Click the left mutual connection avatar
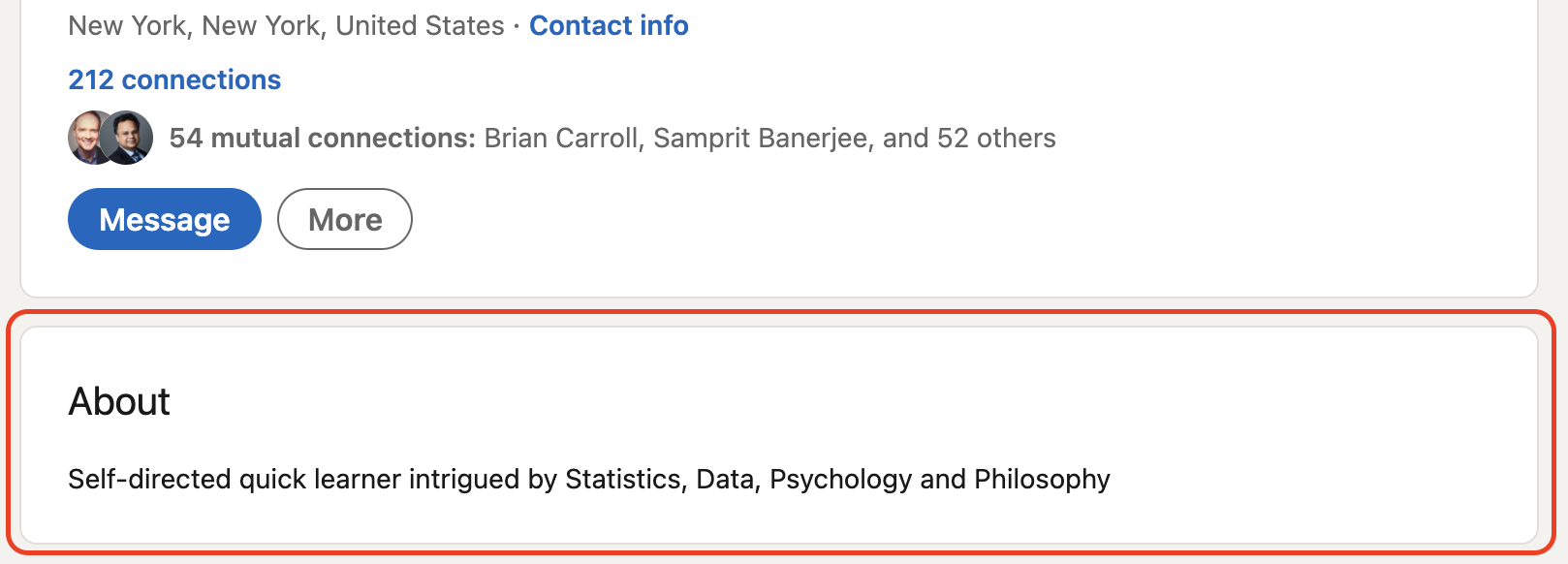 tap(91, 138)
